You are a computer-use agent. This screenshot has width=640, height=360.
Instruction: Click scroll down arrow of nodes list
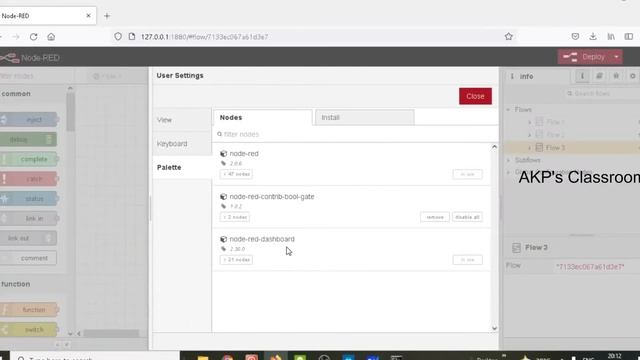pyautogui.click(x=494, y=328)
